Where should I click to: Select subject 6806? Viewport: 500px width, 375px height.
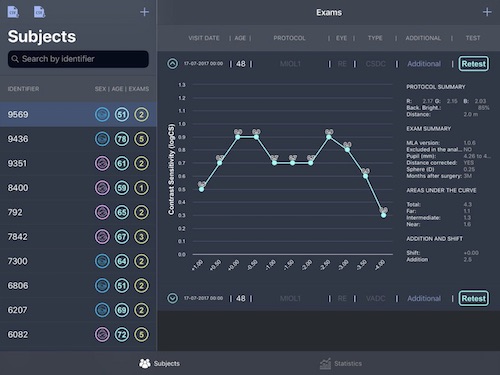coord(78,285)
